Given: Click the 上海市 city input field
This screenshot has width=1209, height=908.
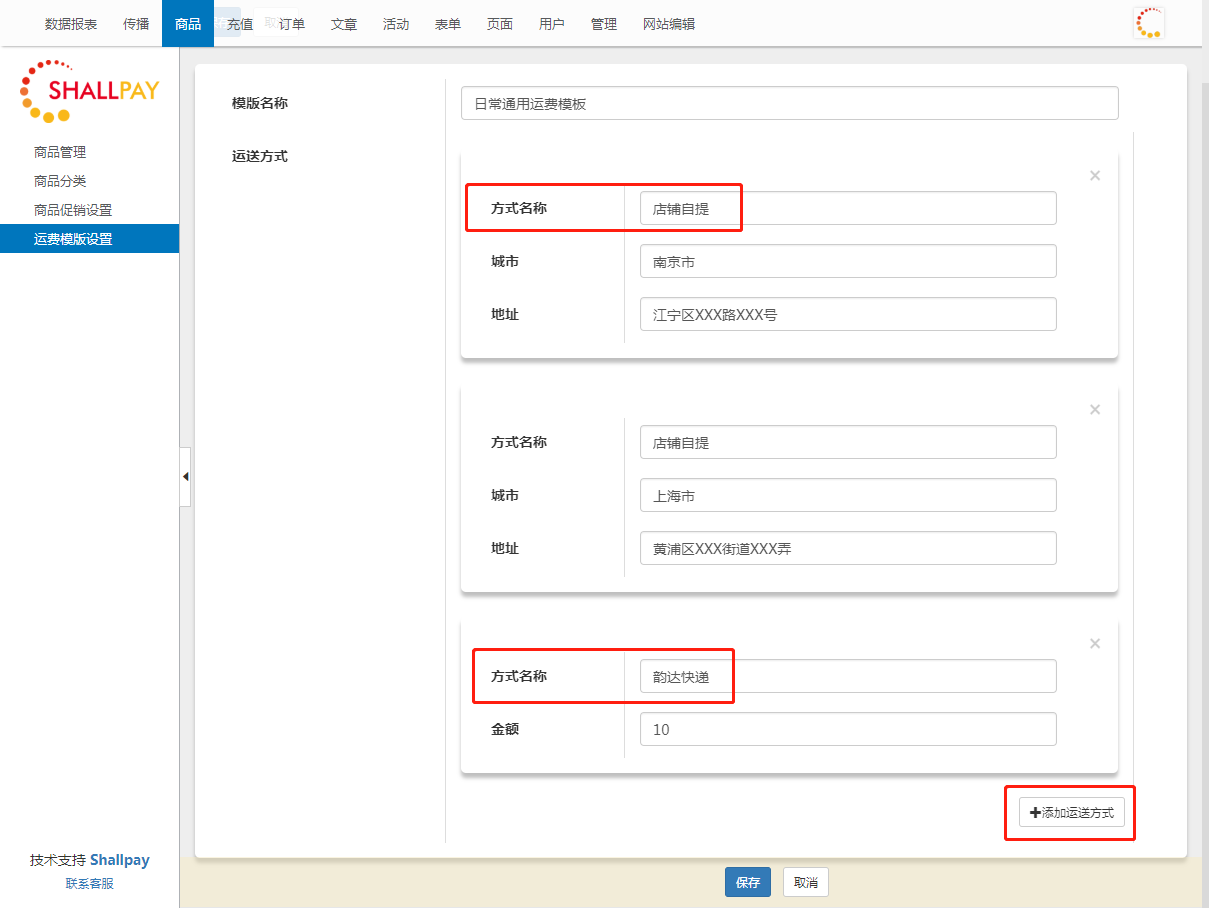Looking at the screenshot, I should 847,495.
